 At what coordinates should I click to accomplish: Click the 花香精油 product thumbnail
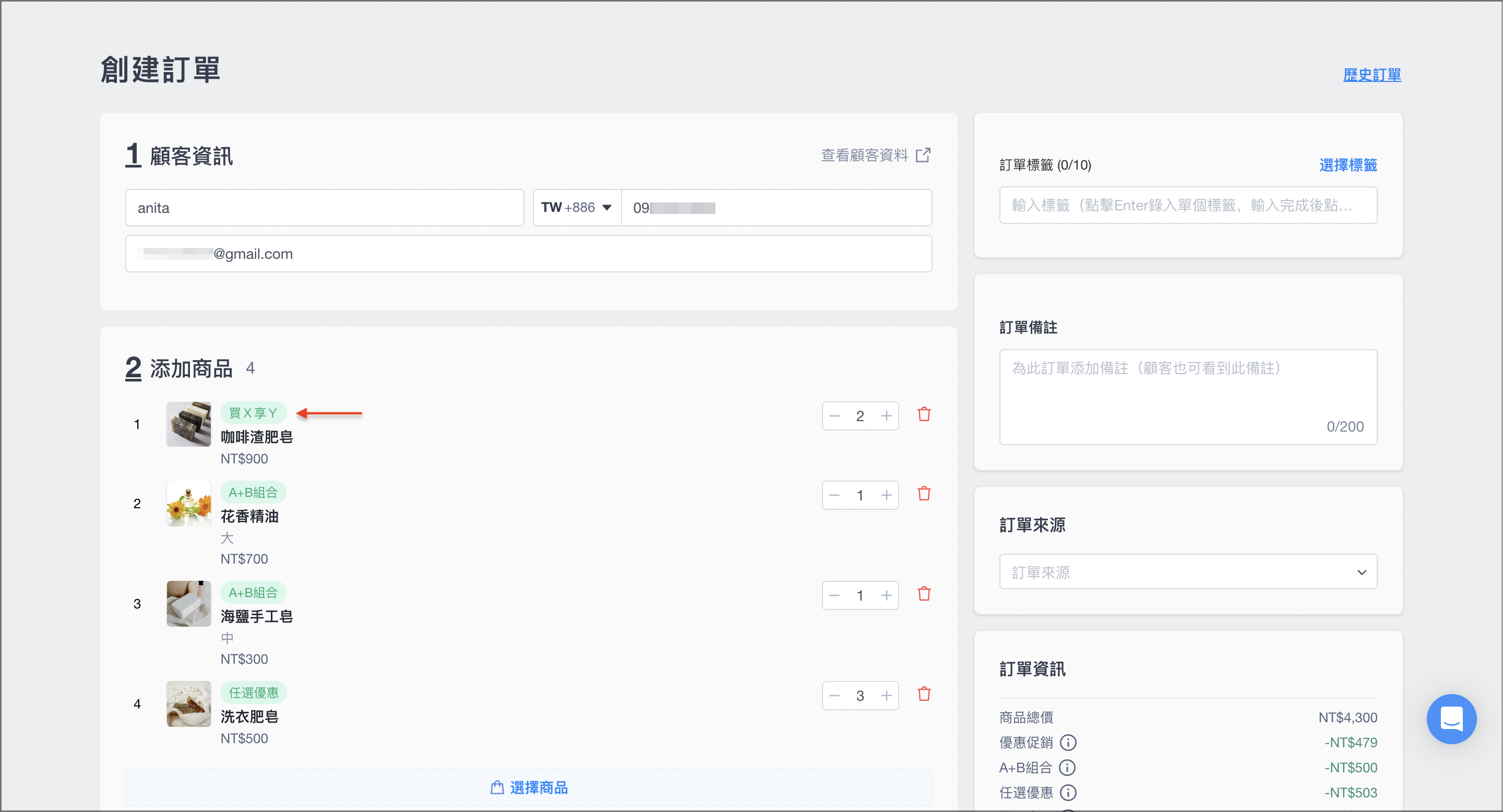(x=188, y=504)
